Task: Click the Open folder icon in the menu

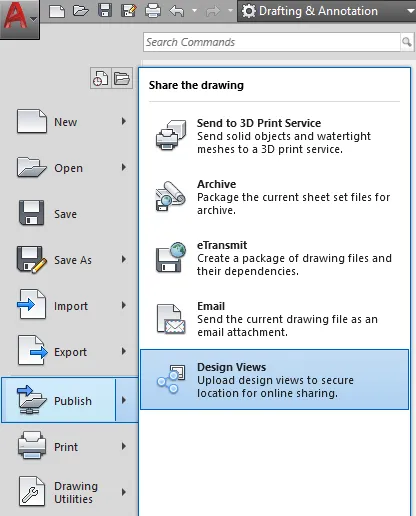Action: 31,167
